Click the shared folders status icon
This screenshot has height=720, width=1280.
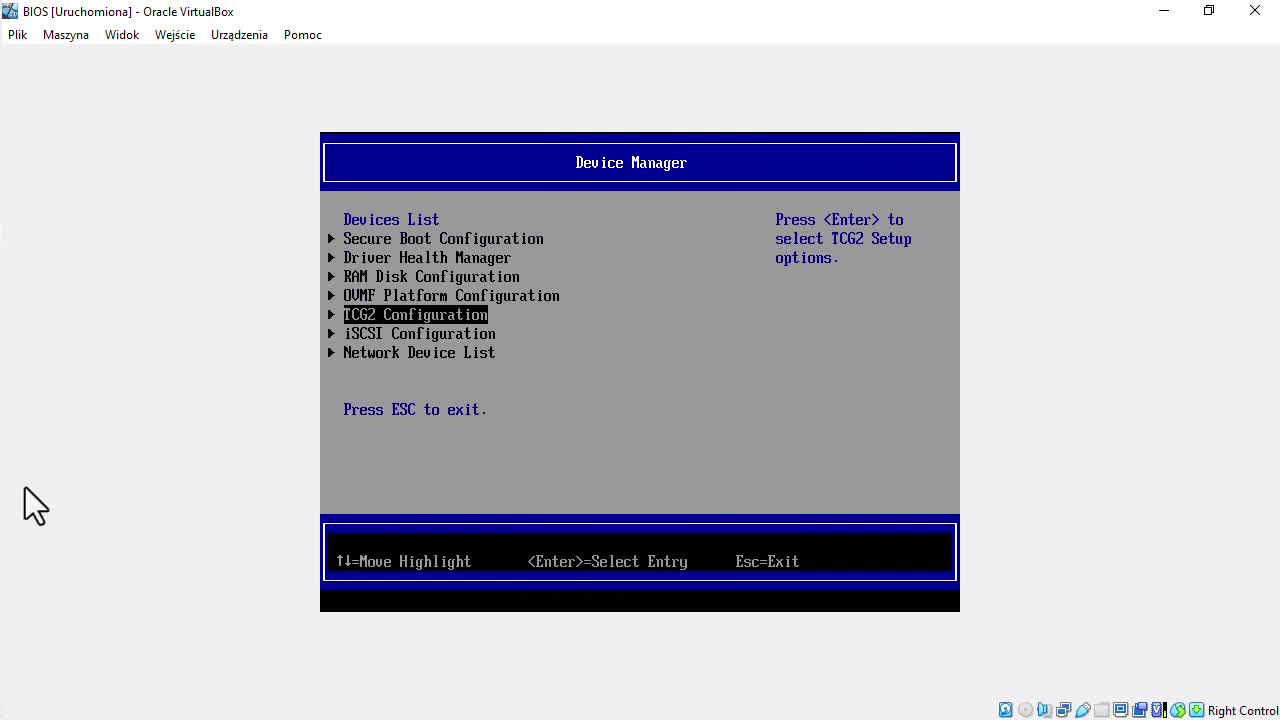[1102, 710]
